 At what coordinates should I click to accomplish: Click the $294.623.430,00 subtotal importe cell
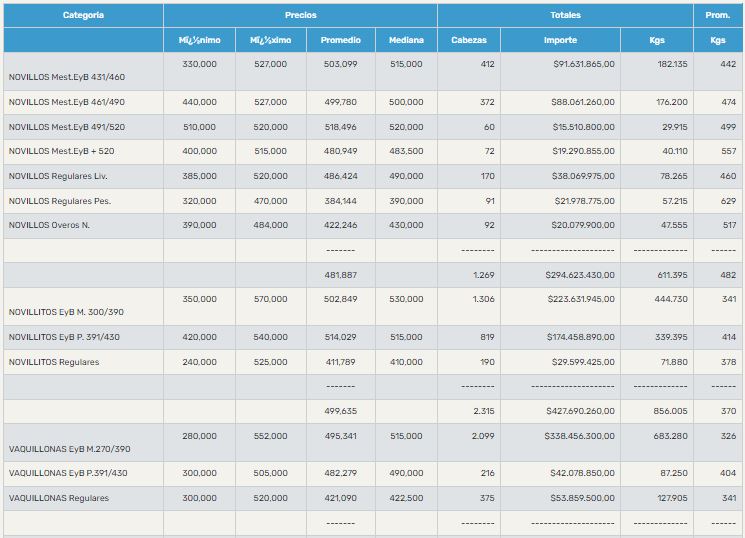[581, 275]
